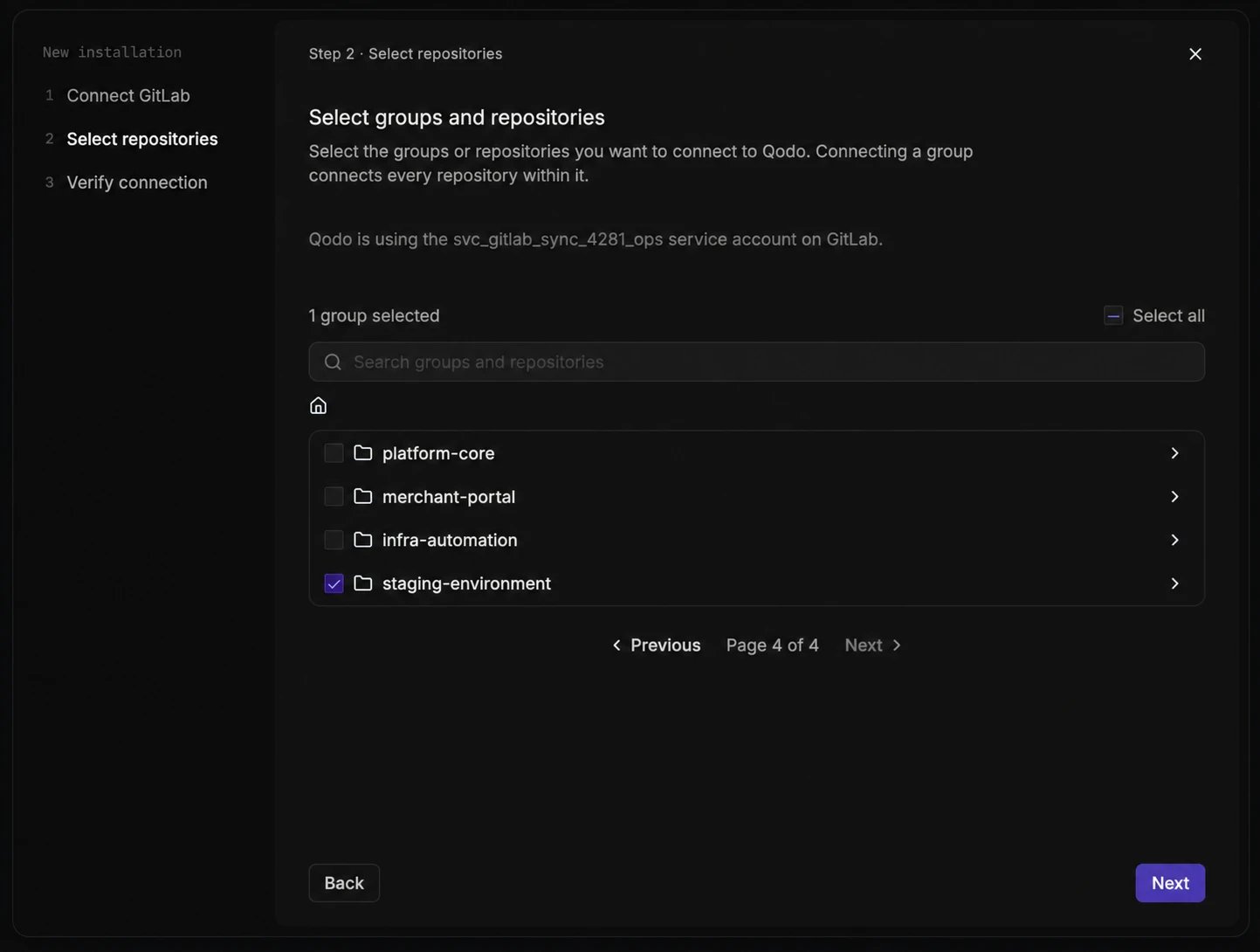Click the search magnifier icon
Screen dimensions: 1260x952
333,362
